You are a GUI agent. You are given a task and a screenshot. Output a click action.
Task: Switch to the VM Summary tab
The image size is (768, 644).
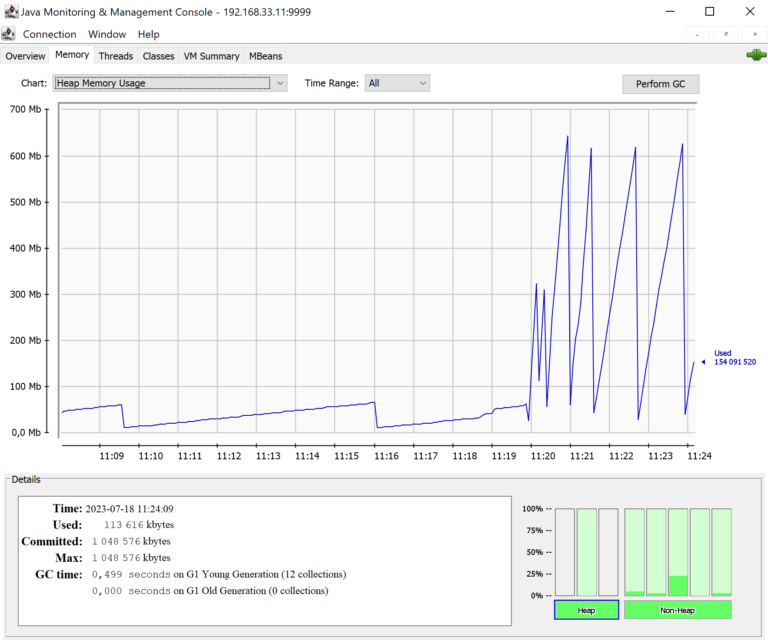point(211,56)
